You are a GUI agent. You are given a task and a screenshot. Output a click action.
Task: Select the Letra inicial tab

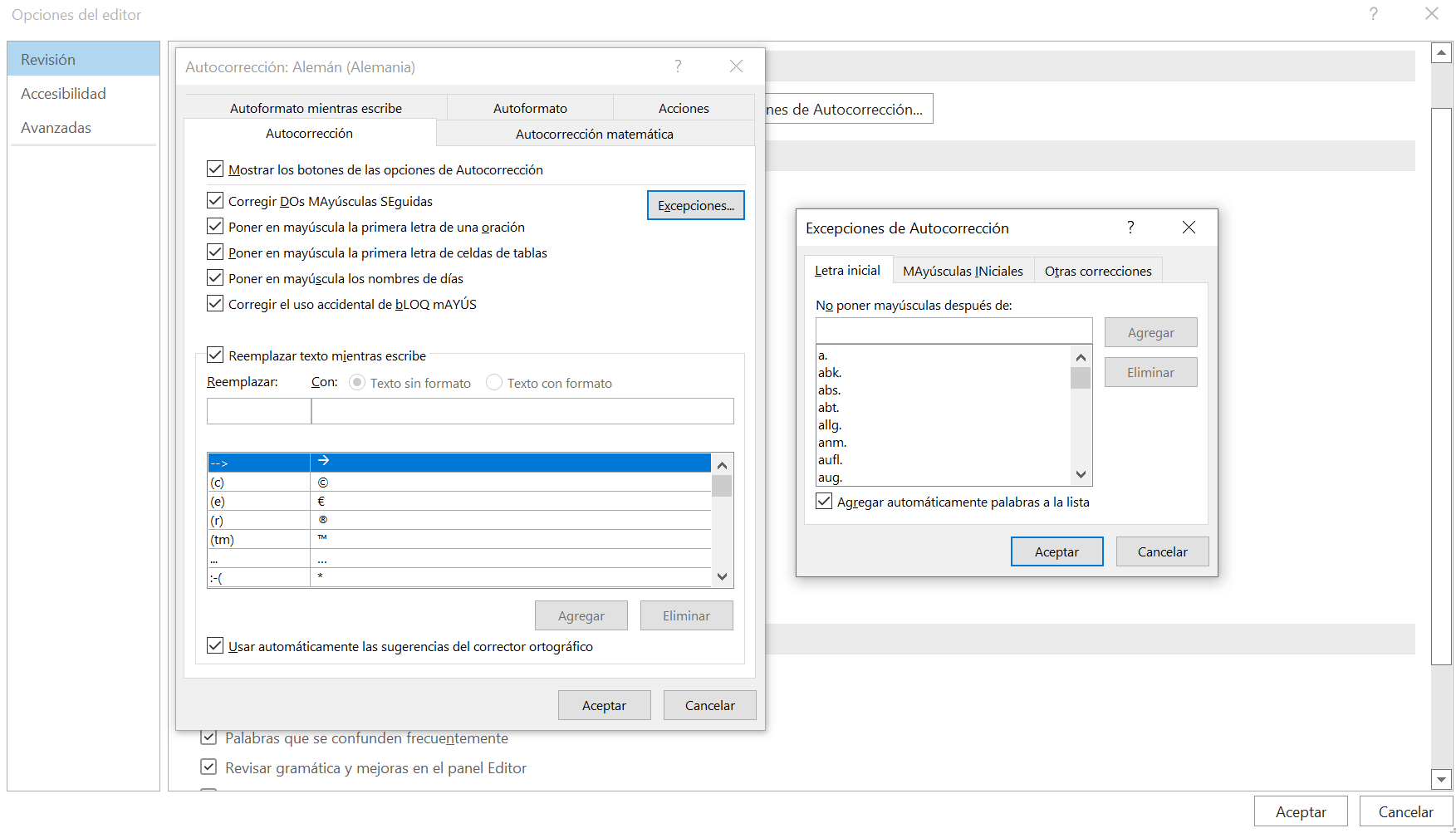(x=847, y=271)
